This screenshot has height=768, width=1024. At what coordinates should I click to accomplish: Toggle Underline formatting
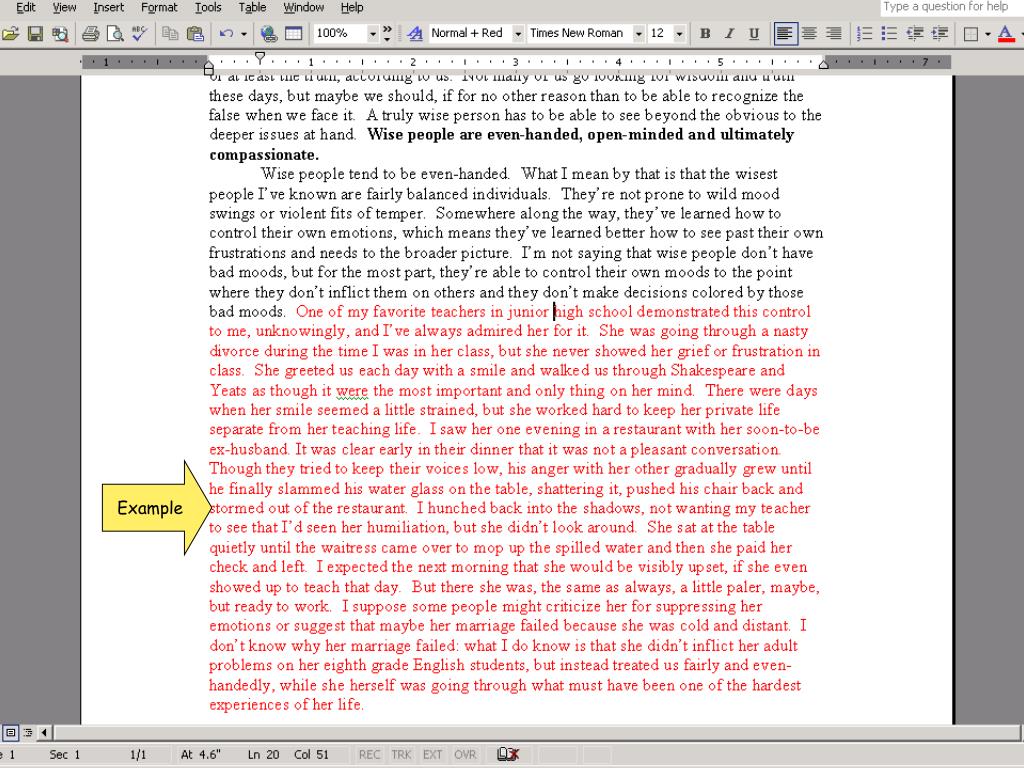(754, 33)
